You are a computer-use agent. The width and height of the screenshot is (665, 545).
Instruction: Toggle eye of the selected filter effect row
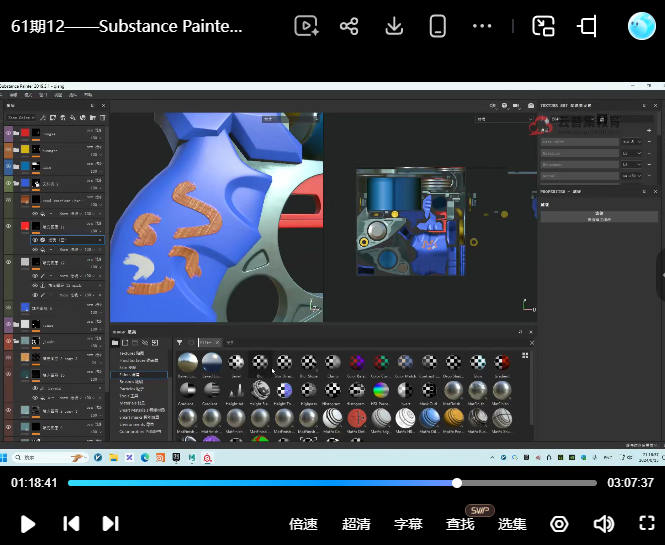(x=36, y=240)
